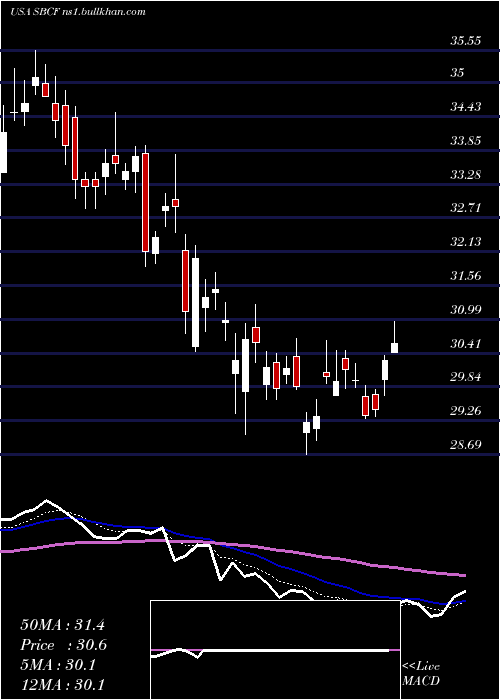Click the 31.56 price axis label
The image size is (500, 700).
click(x=465, y=275)
